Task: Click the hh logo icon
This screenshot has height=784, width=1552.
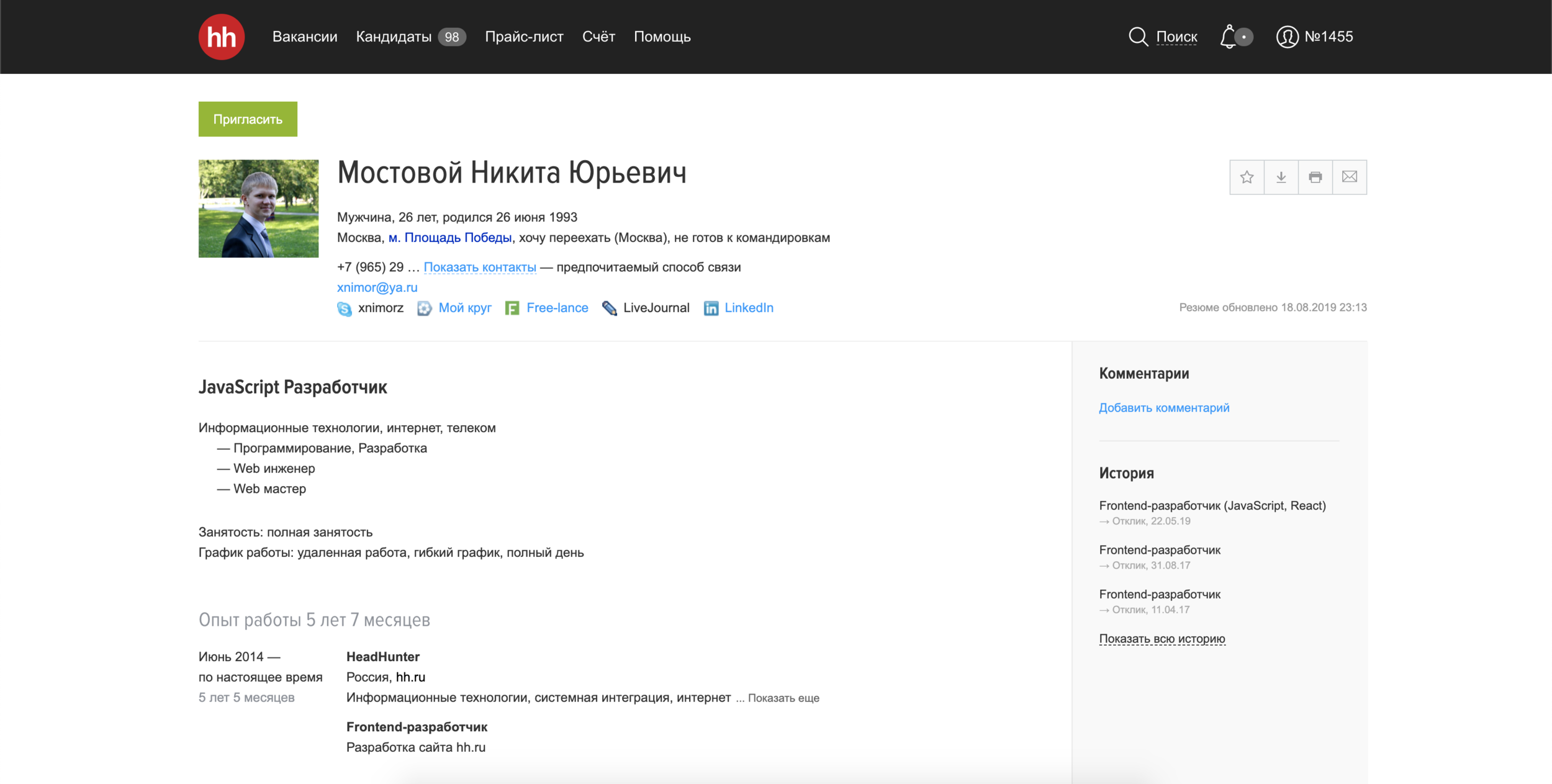Action: click(x=221, y=37)
